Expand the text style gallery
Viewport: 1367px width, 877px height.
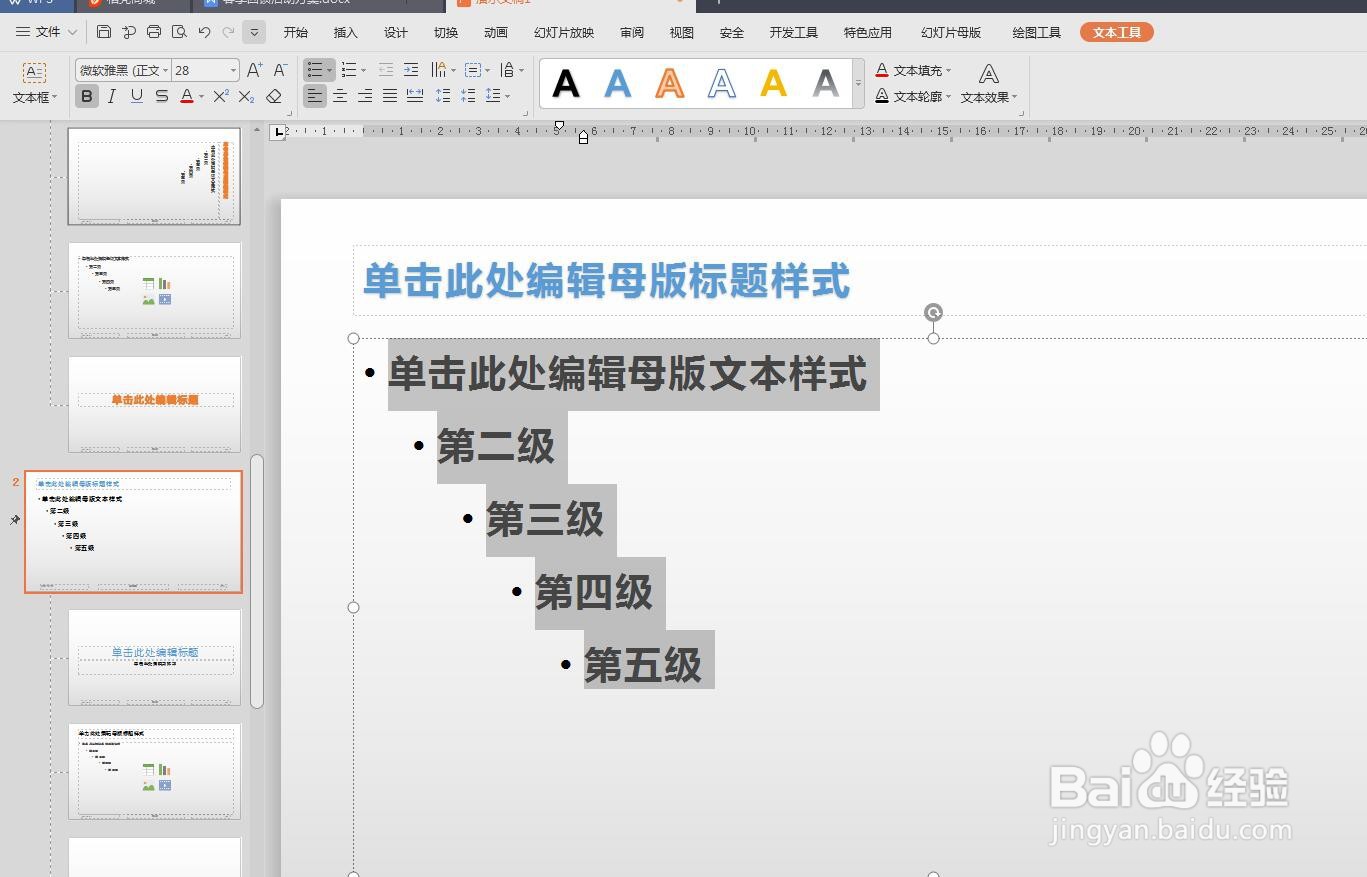(858, 84)
